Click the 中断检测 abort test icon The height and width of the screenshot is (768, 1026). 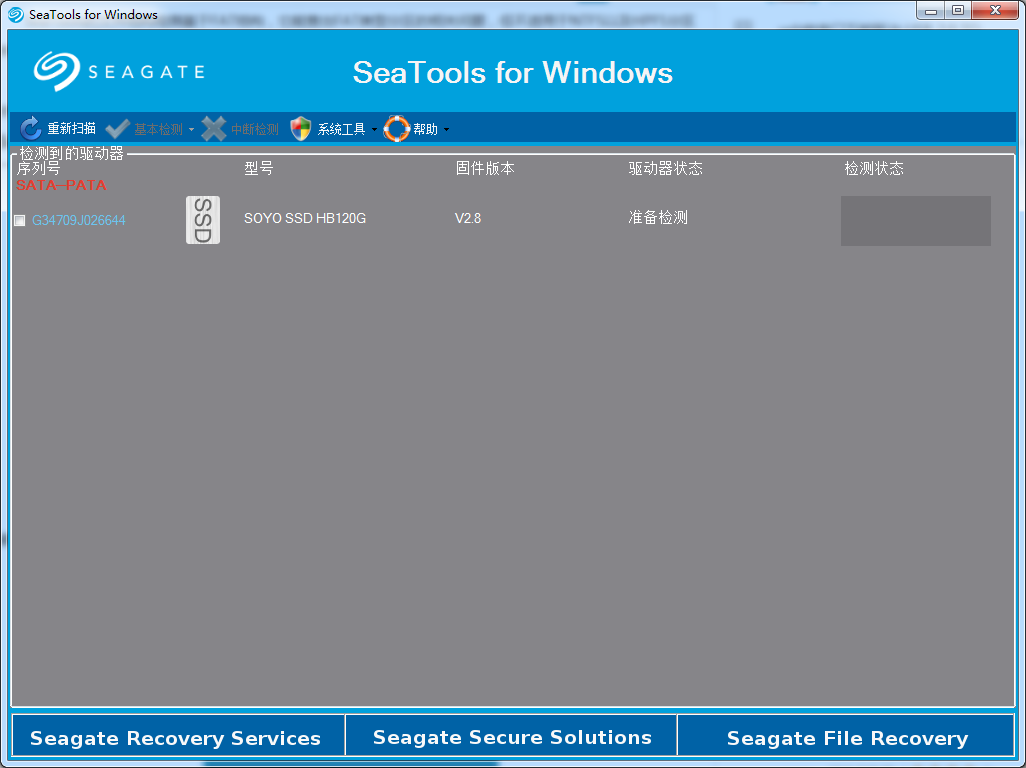tap(214, 128)
